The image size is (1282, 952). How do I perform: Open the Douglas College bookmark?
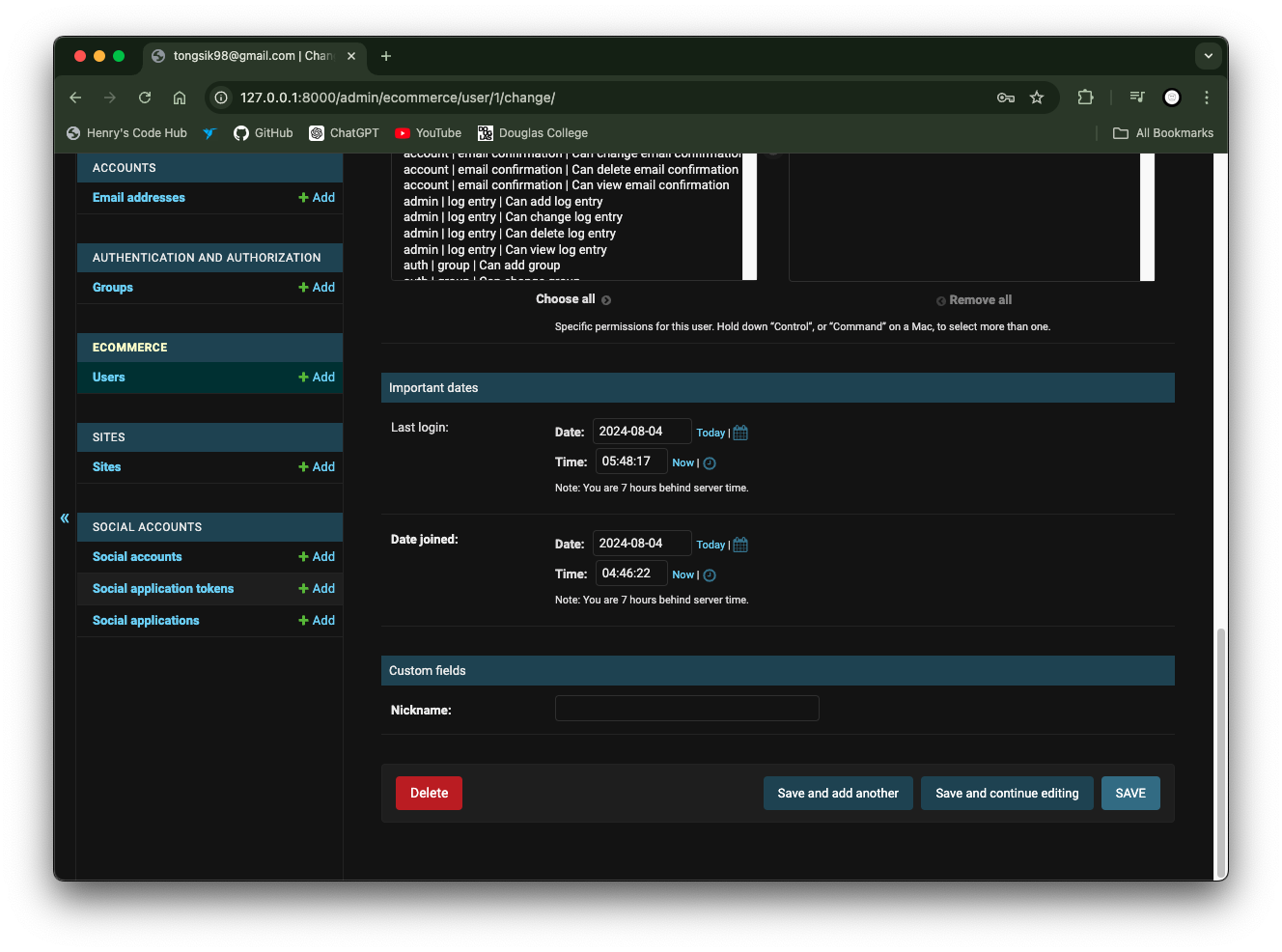point(533,133)
